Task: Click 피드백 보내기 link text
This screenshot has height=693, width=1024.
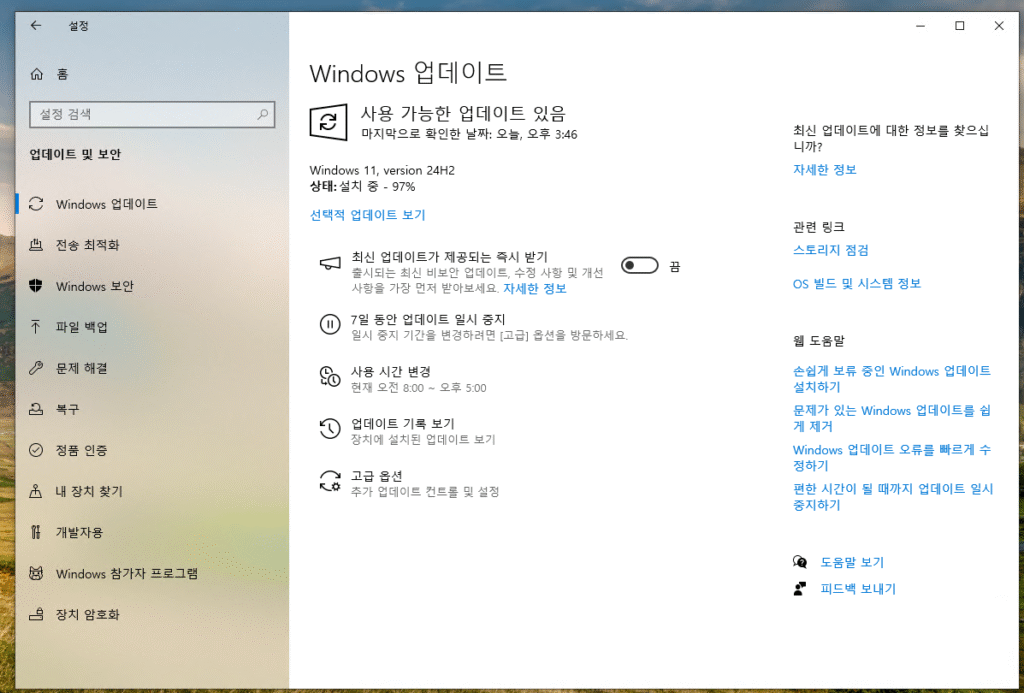Action: (x=857, y=588)
